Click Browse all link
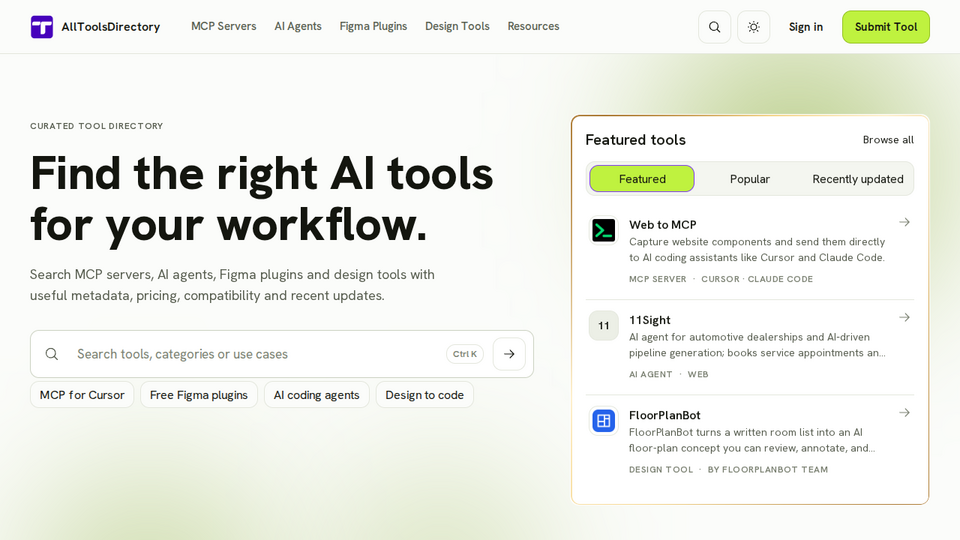The height and width of the screenshot is (540, 960). click(x=888, y=140)
